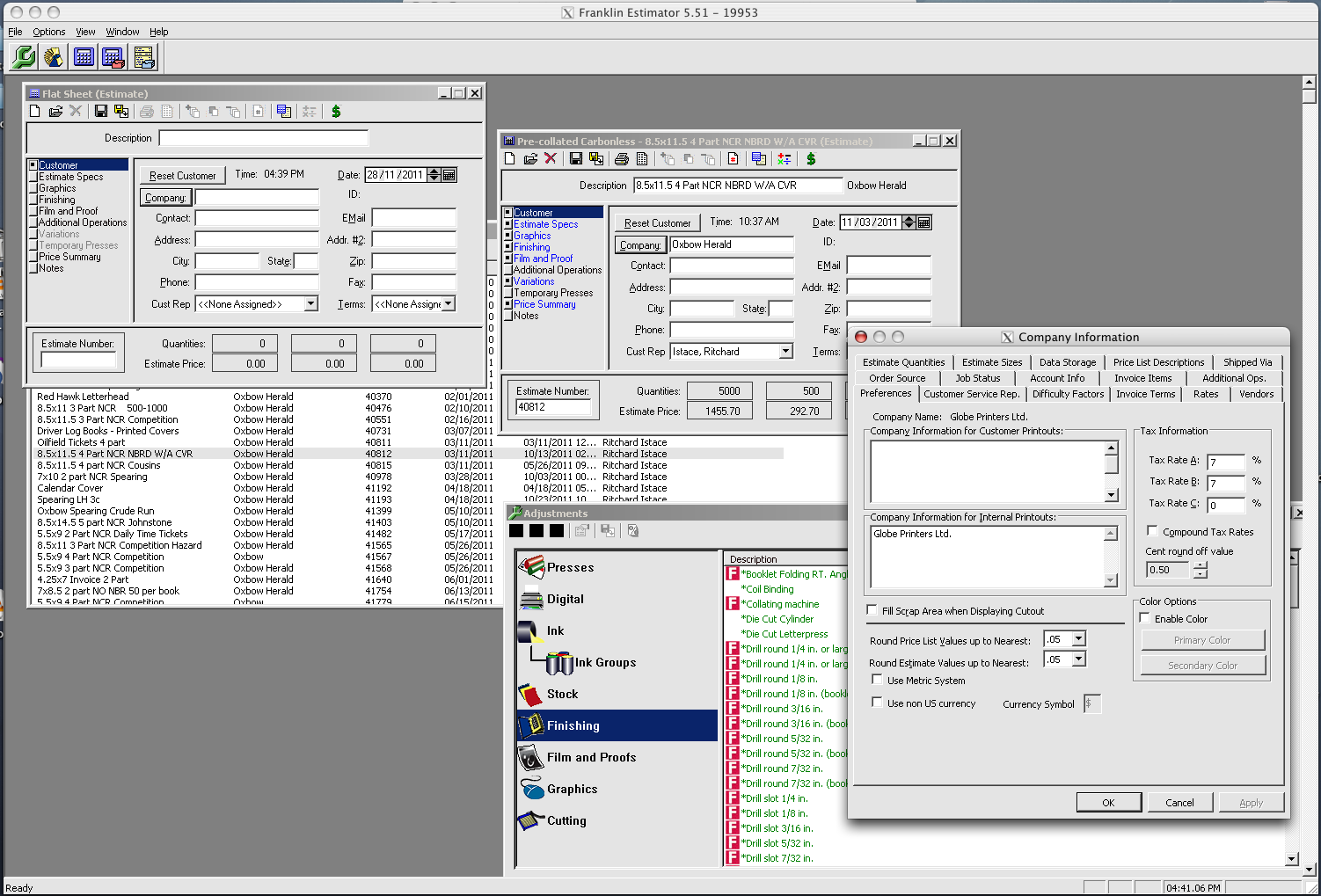Click OK in the Company Information dialog

click(1108, 802)
